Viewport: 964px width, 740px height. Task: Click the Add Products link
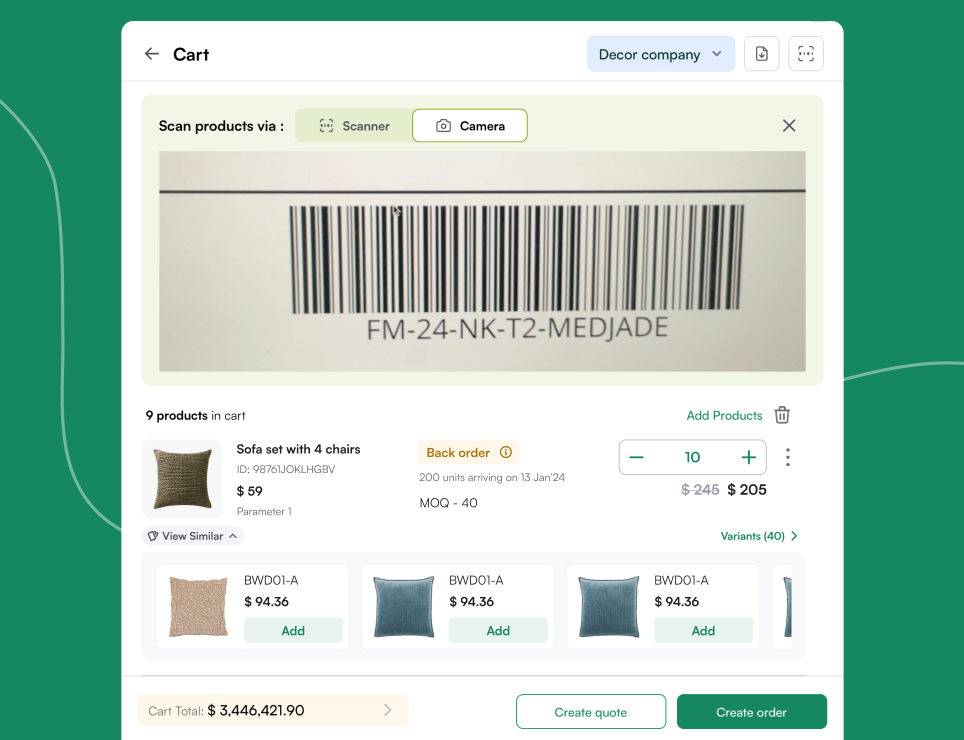tap(724, 415)
